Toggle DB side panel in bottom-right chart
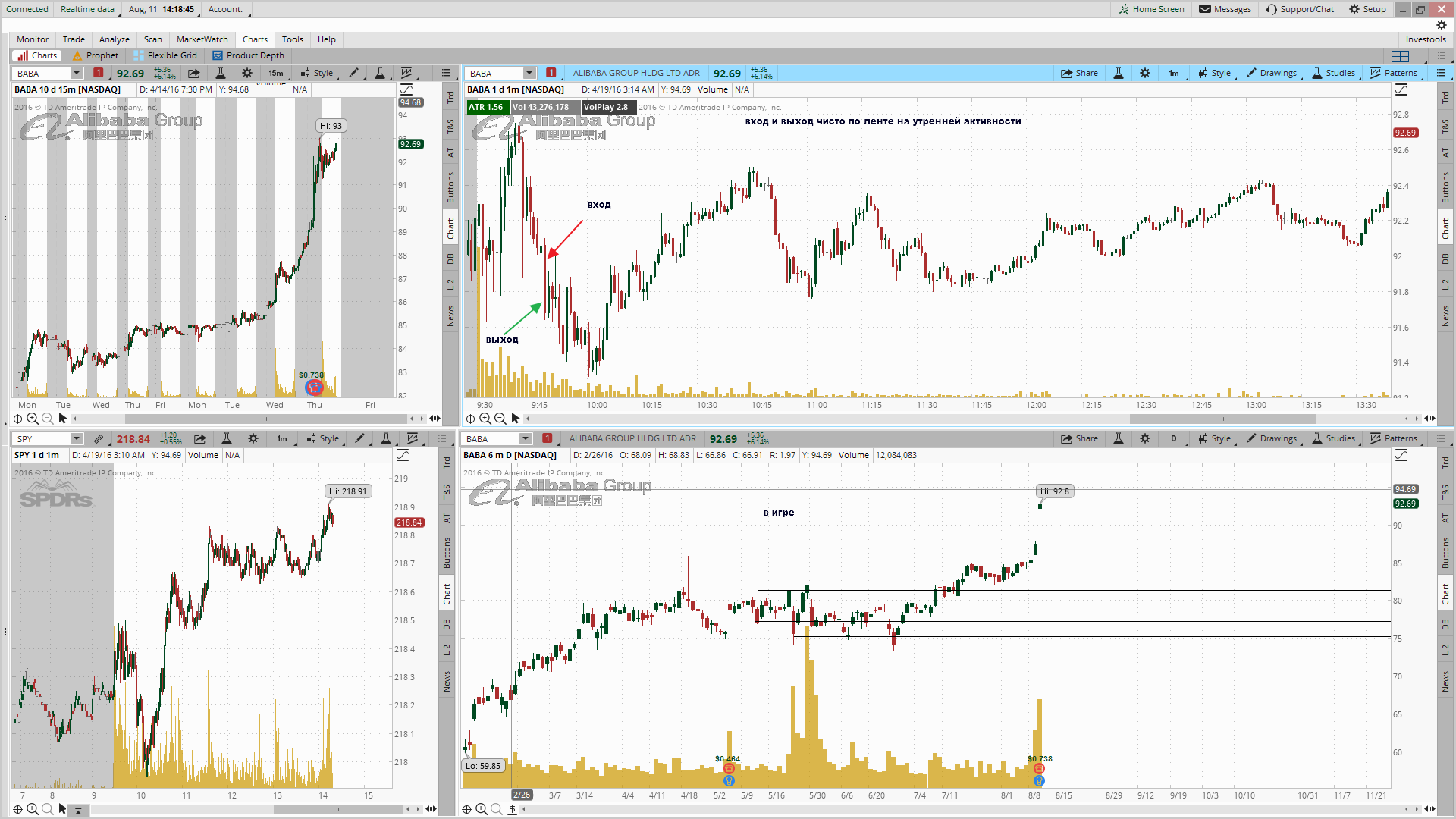Screen dimensions: 1456x819 (x=1445, y=624)
